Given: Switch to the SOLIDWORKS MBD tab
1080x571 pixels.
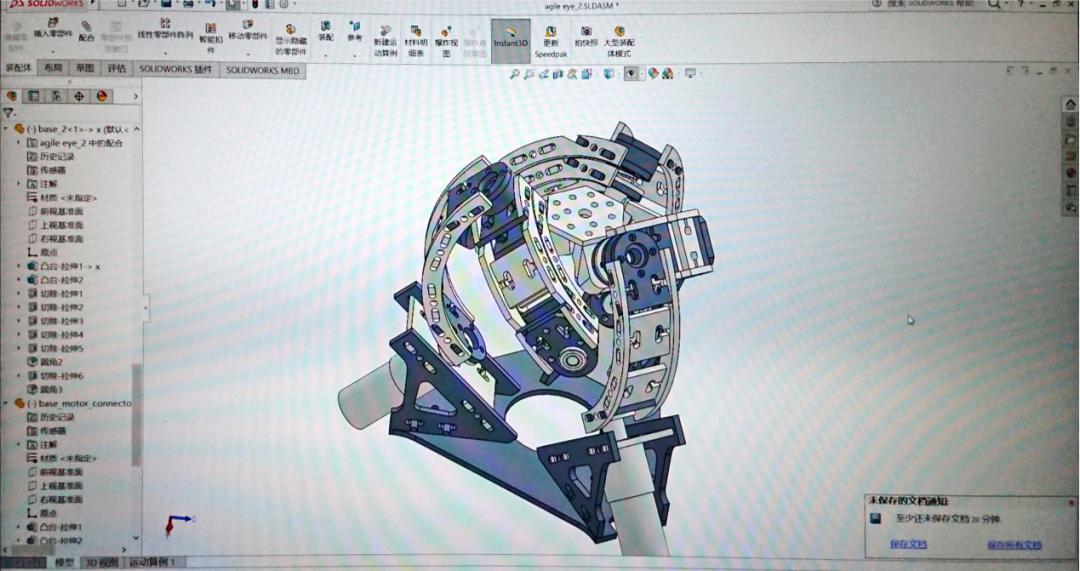Looking at the screenshot, I should (262, 70).
